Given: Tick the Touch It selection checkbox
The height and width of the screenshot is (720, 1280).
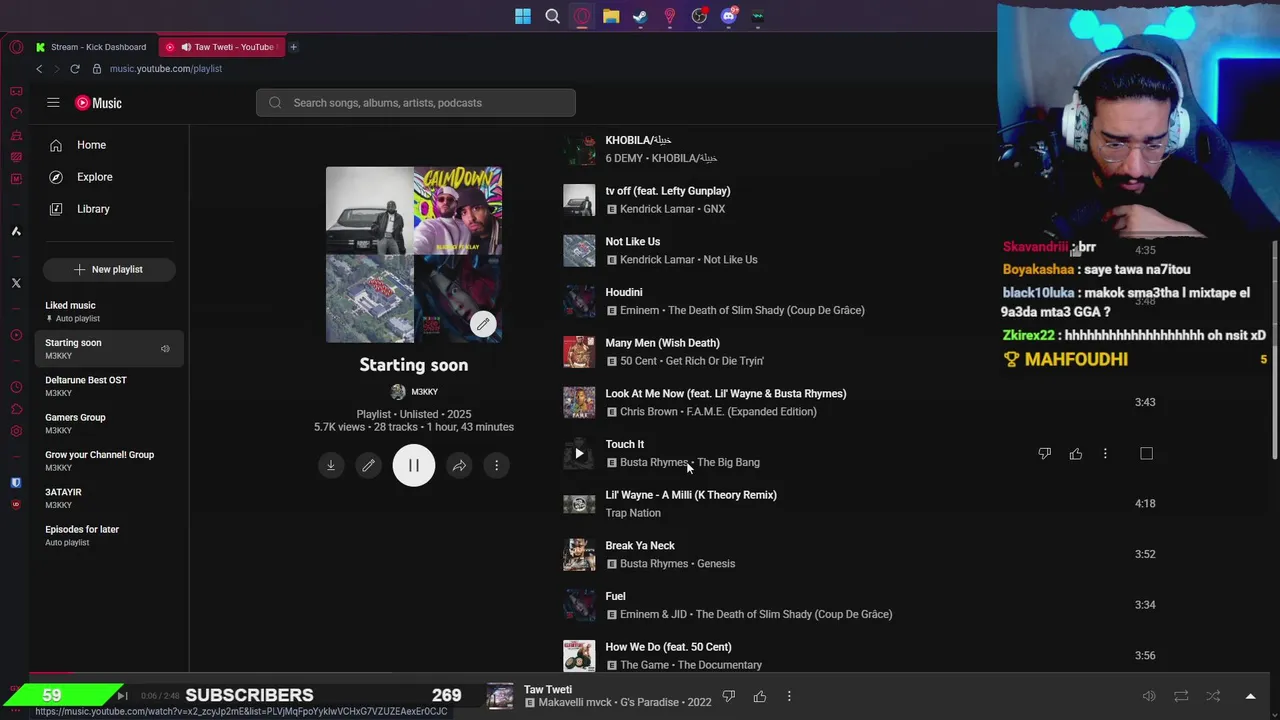Looking at the screenshot, I should (1146, 454).
